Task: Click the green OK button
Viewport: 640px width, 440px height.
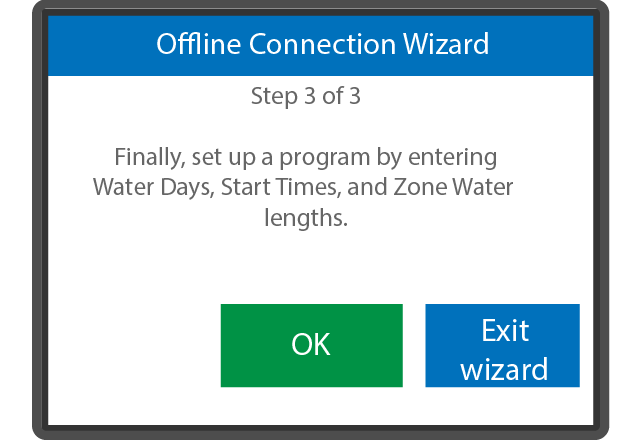Action: [x=311, y=345]
